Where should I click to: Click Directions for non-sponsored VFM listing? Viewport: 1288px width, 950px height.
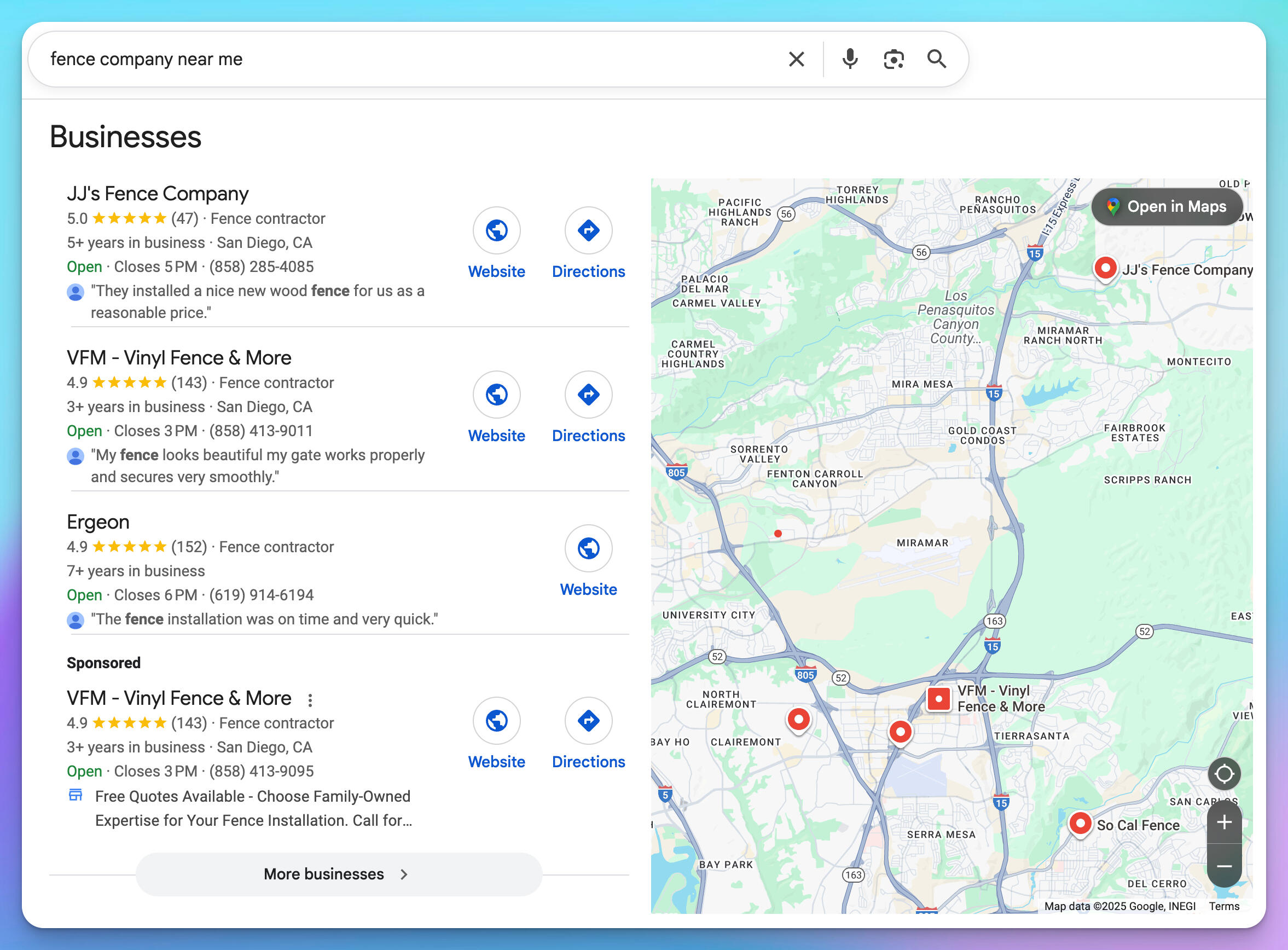588,395
